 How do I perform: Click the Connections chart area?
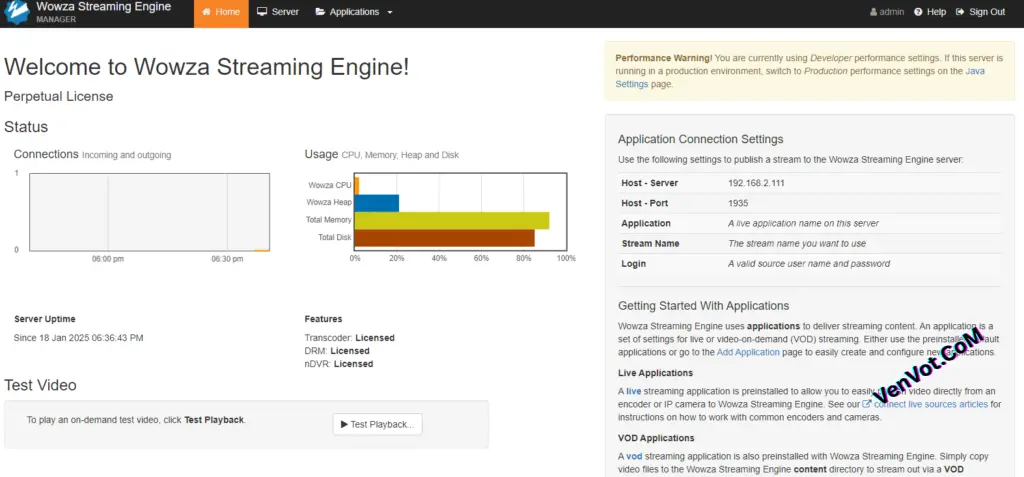tap(150, 212)
